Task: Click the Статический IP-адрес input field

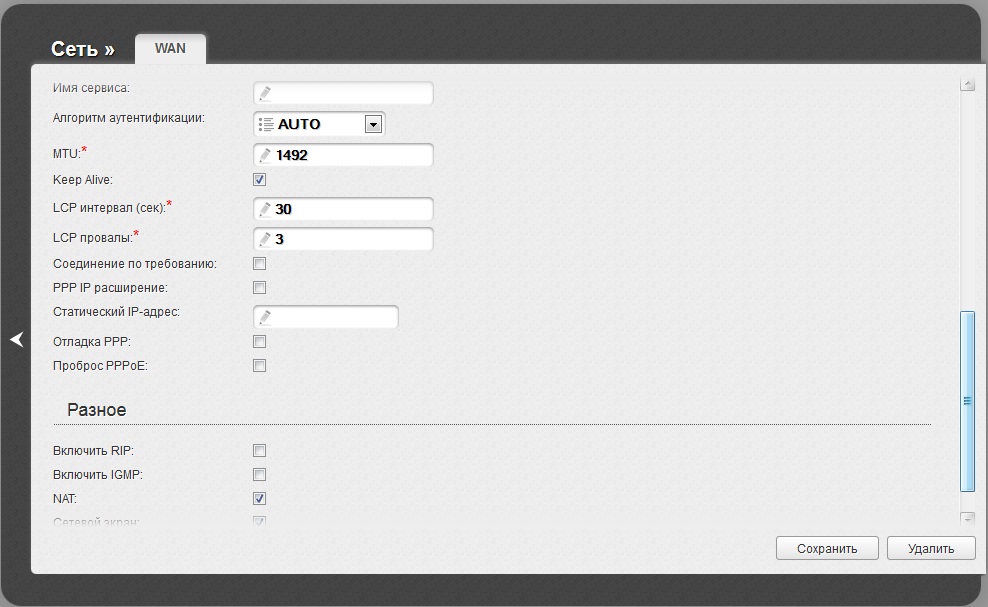Action: pos(326,317)
